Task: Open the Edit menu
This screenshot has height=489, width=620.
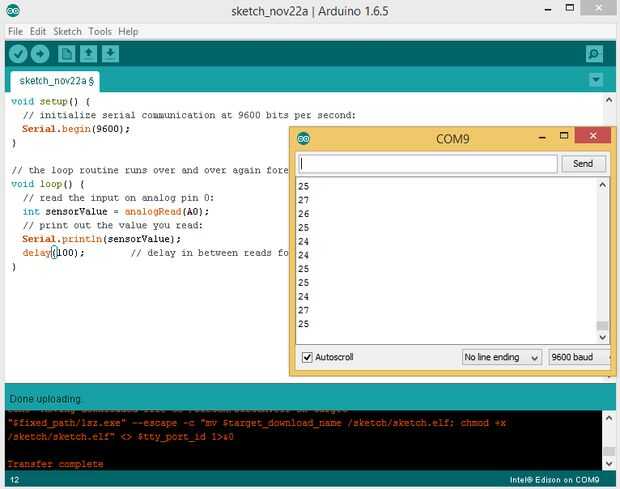Action: coord(38,32)
